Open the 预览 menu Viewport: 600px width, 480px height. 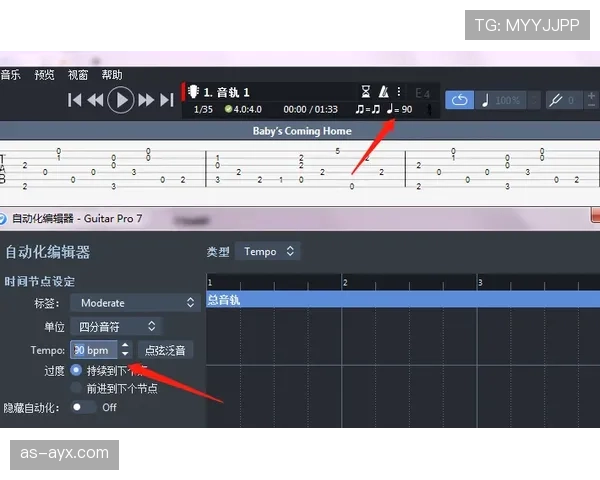[x=44, y=75]
